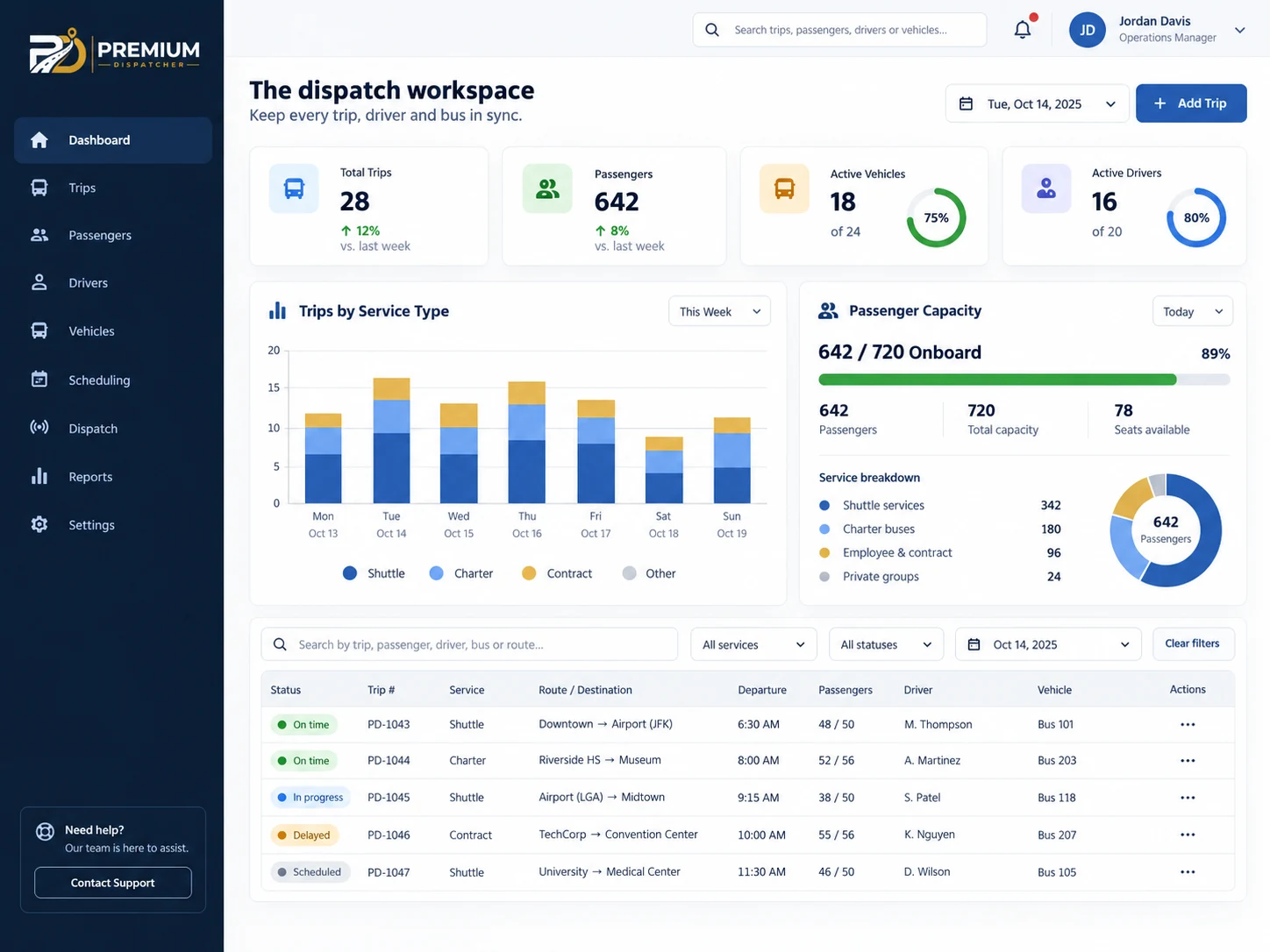
Task: Open the Drivers menu item
Action: (x=113, y=282)
